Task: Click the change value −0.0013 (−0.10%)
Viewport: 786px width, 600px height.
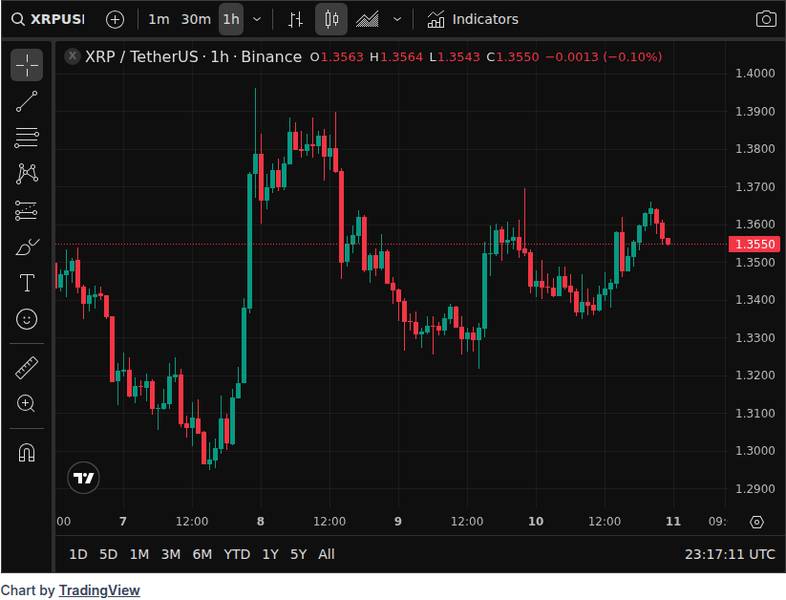Action: click(604, 57)
